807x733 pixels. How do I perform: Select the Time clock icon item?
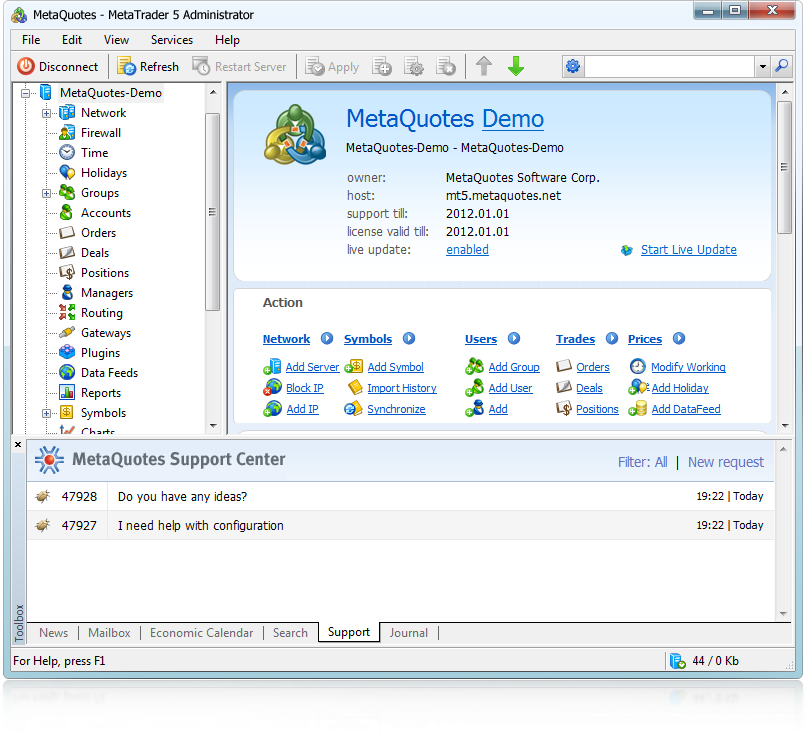(67, 152)
